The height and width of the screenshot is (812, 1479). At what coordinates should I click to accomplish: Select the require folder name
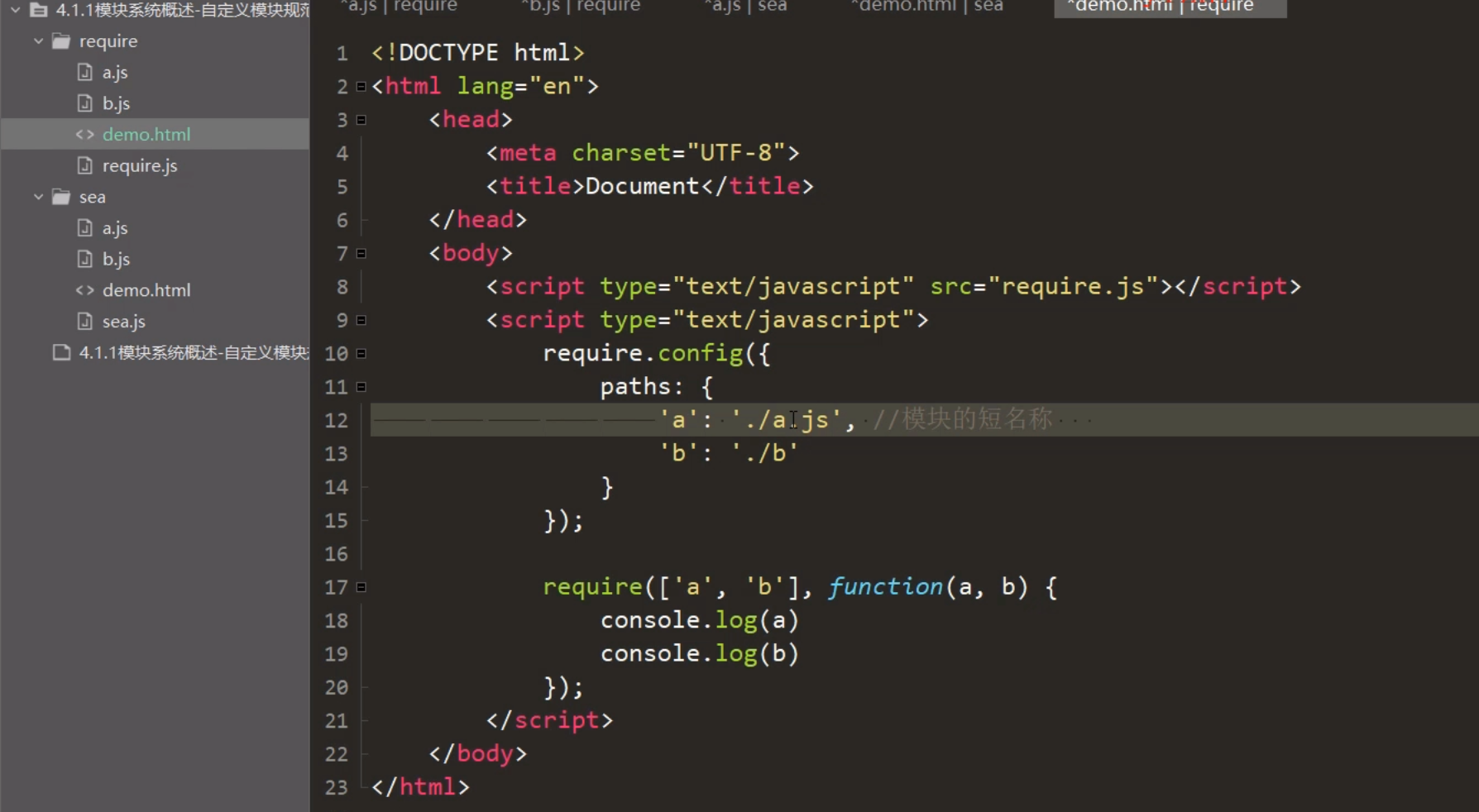108,41
